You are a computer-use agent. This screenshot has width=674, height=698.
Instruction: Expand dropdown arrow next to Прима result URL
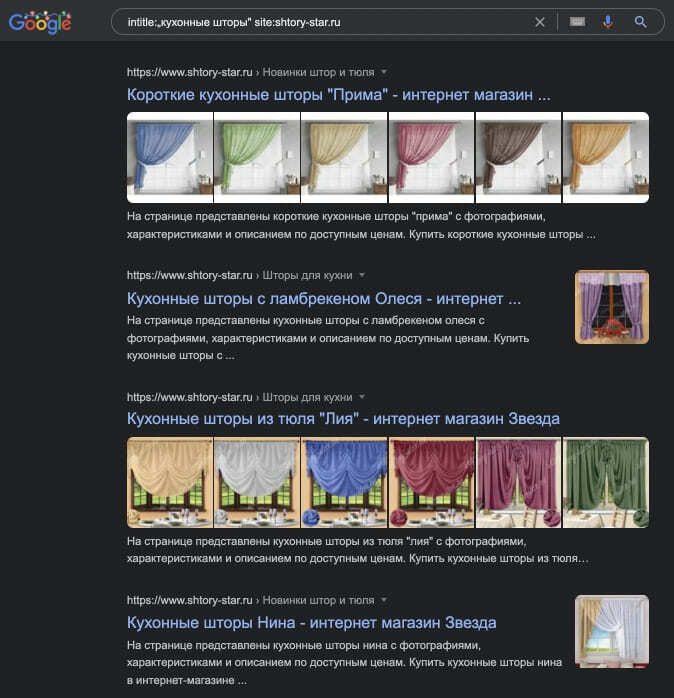(x=384, y=72)
